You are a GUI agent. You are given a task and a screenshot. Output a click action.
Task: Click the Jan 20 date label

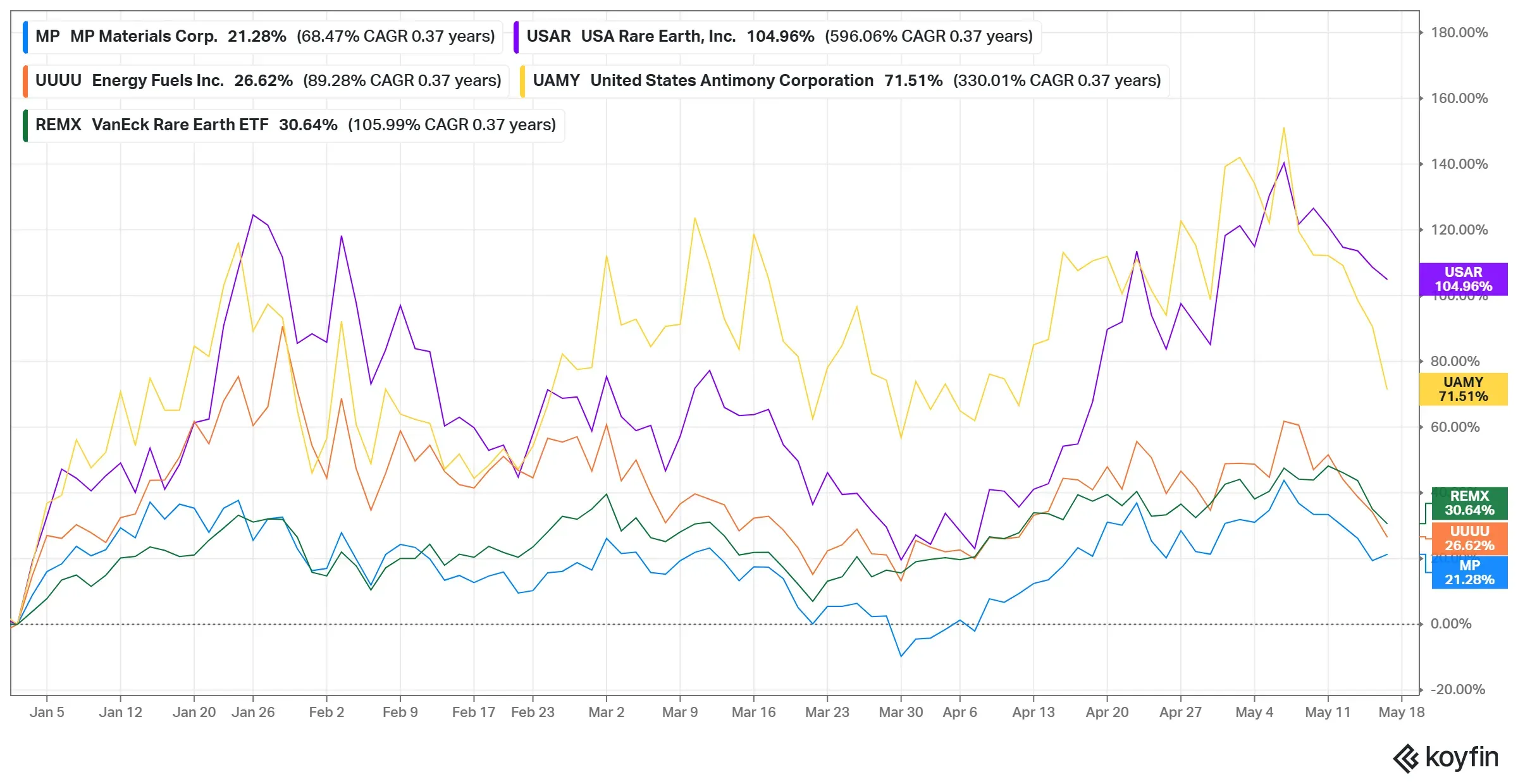(x=194, y=713)
